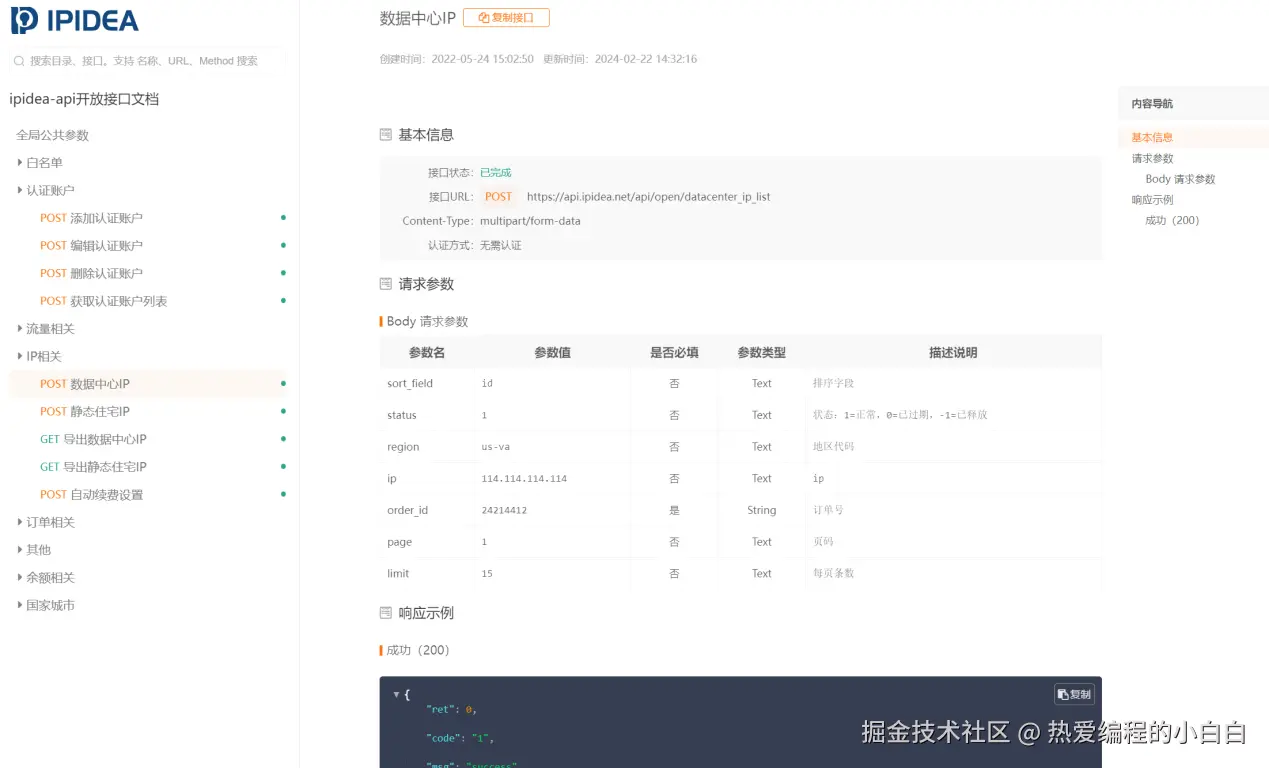Jump to Body 请求参数 in content navigation
Viewport: 1269px width, 768px height.
coord(1180,179)
